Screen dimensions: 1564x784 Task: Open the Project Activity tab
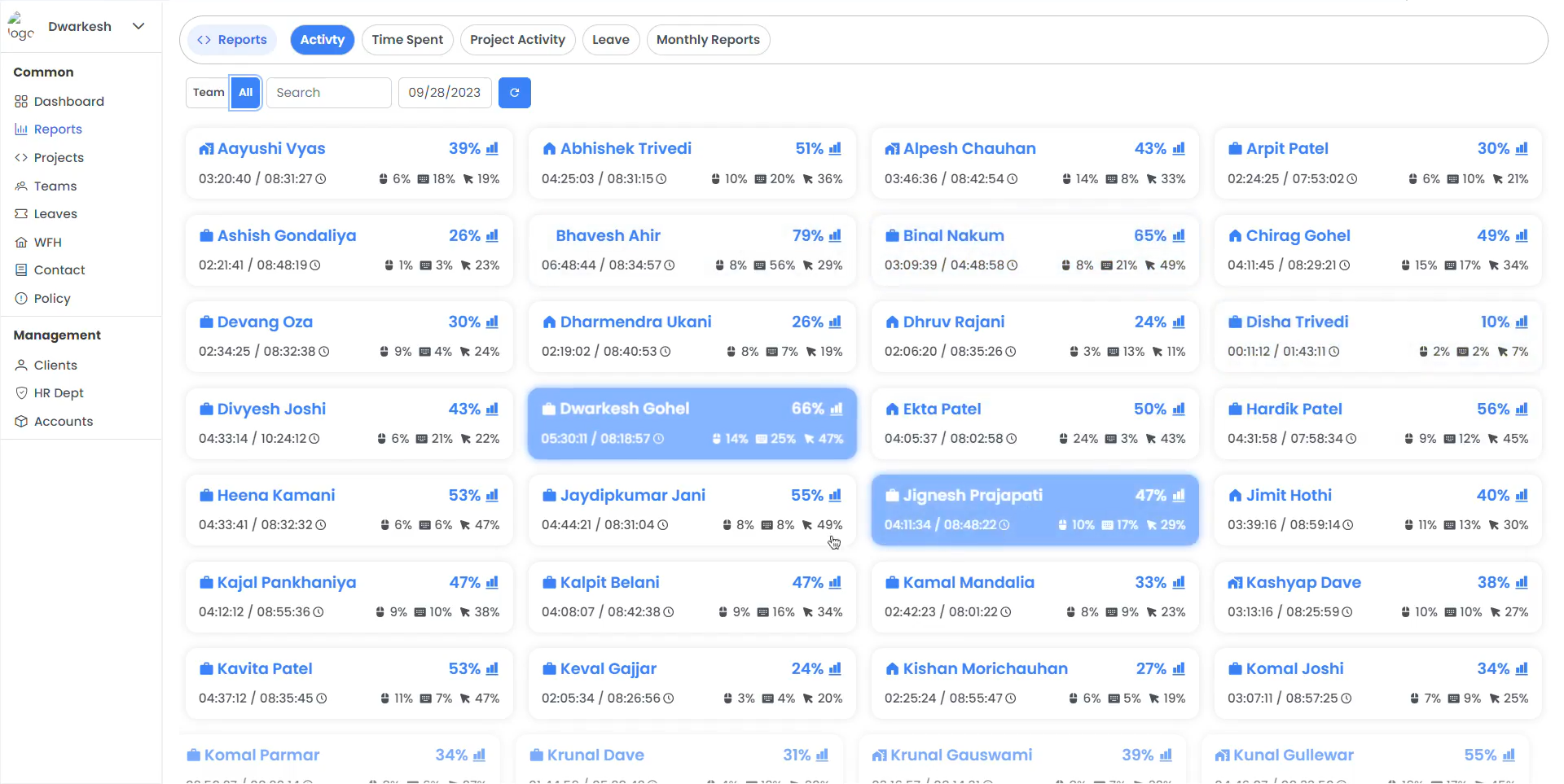517,40
